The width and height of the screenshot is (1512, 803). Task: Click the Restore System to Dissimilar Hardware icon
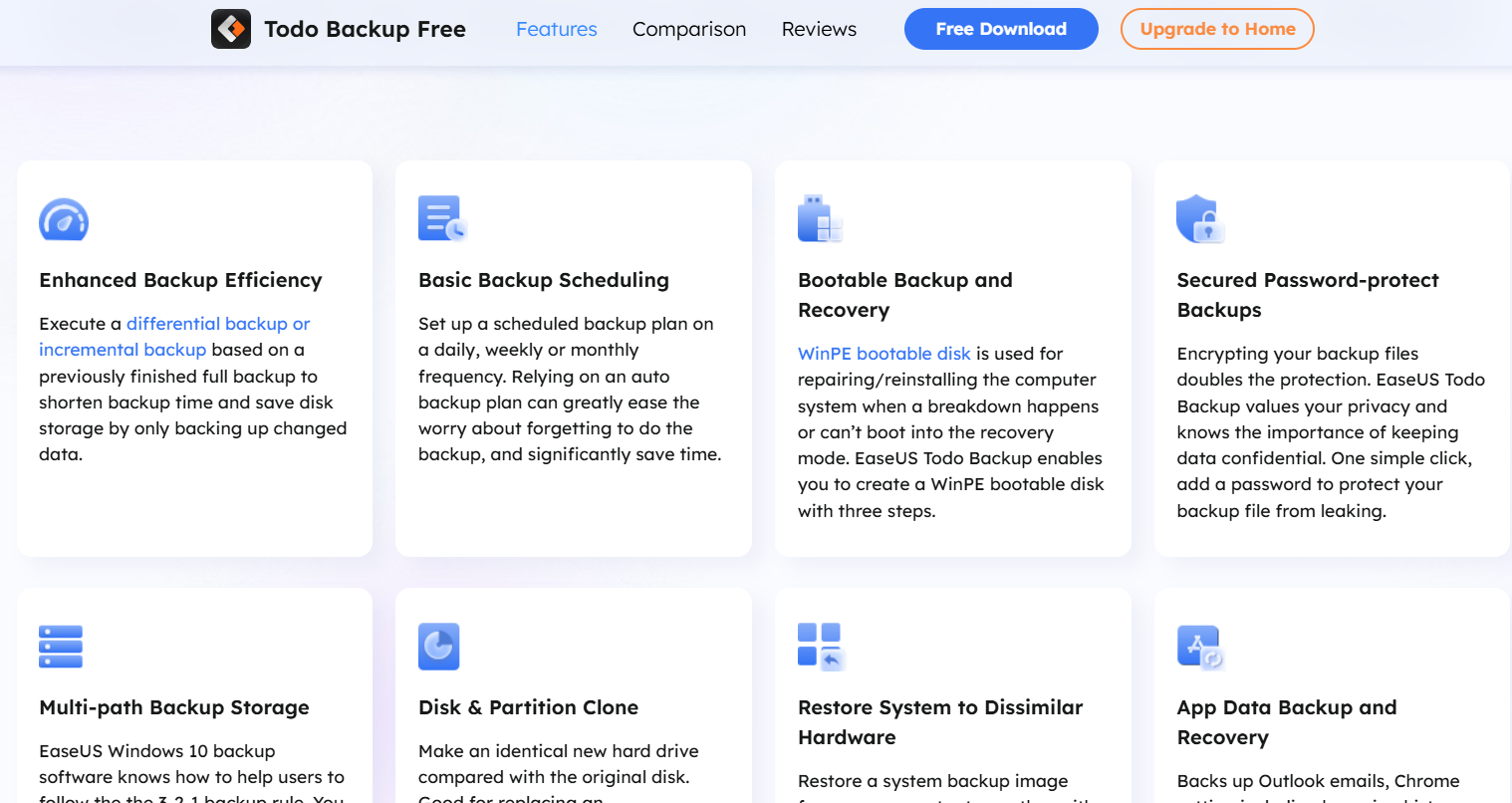821,647
